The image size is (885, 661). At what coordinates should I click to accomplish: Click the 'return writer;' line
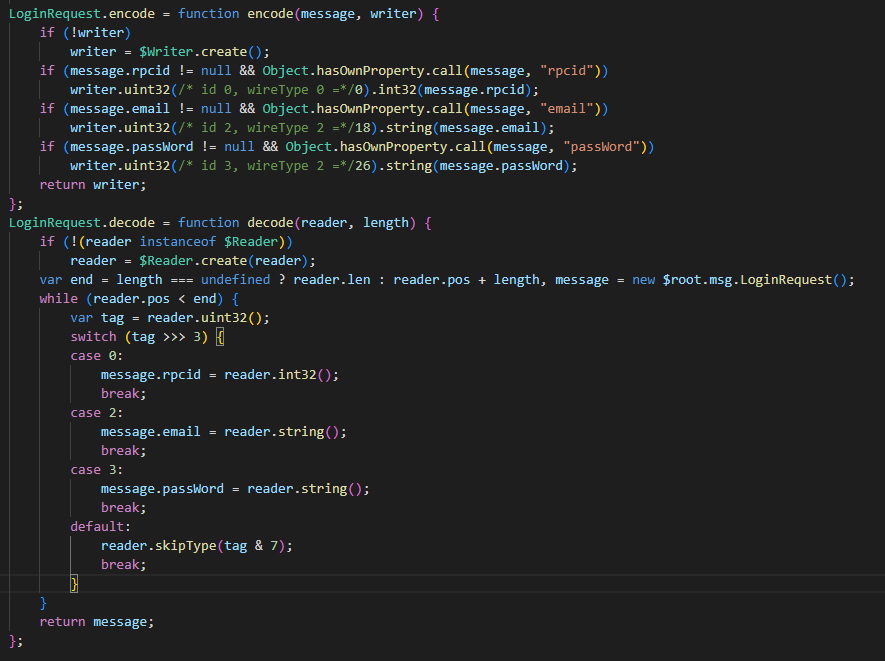[x=93, y=185]
